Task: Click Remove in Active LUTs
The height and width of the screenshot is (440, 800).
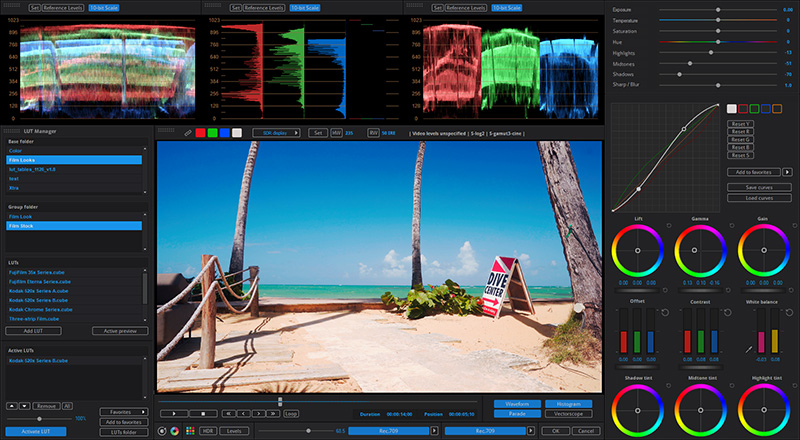Action: point(46,406)
